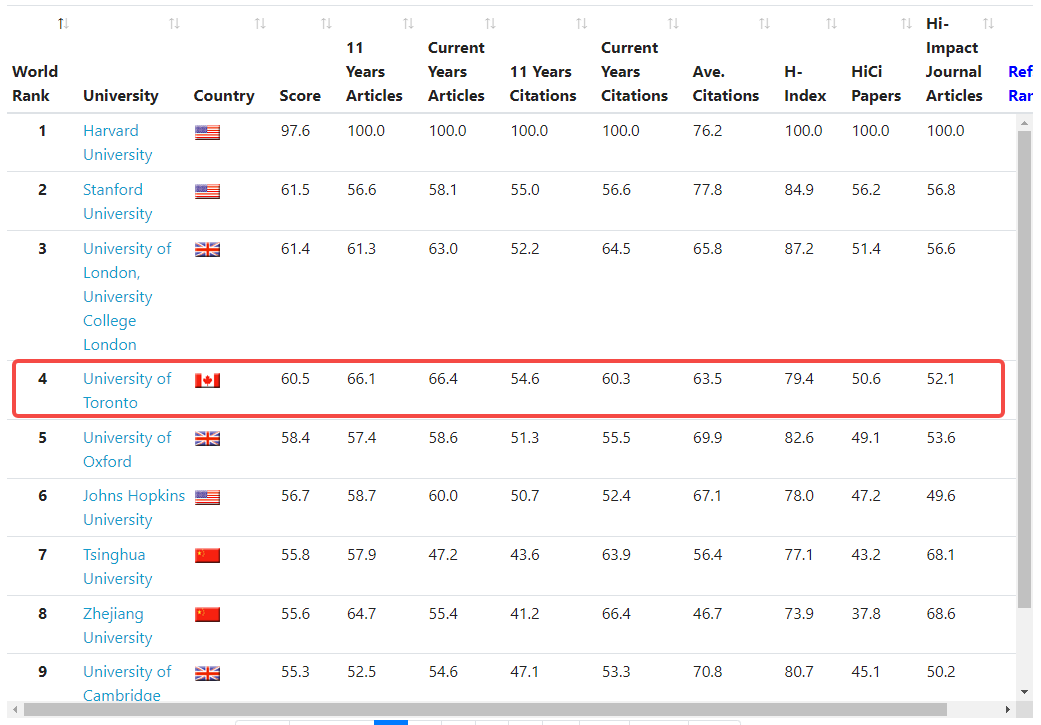This screenshot has width=1041, height=725.
Task: Select Zhejiang's HiCi Papers value 37.8
Action: click(866, 614)
